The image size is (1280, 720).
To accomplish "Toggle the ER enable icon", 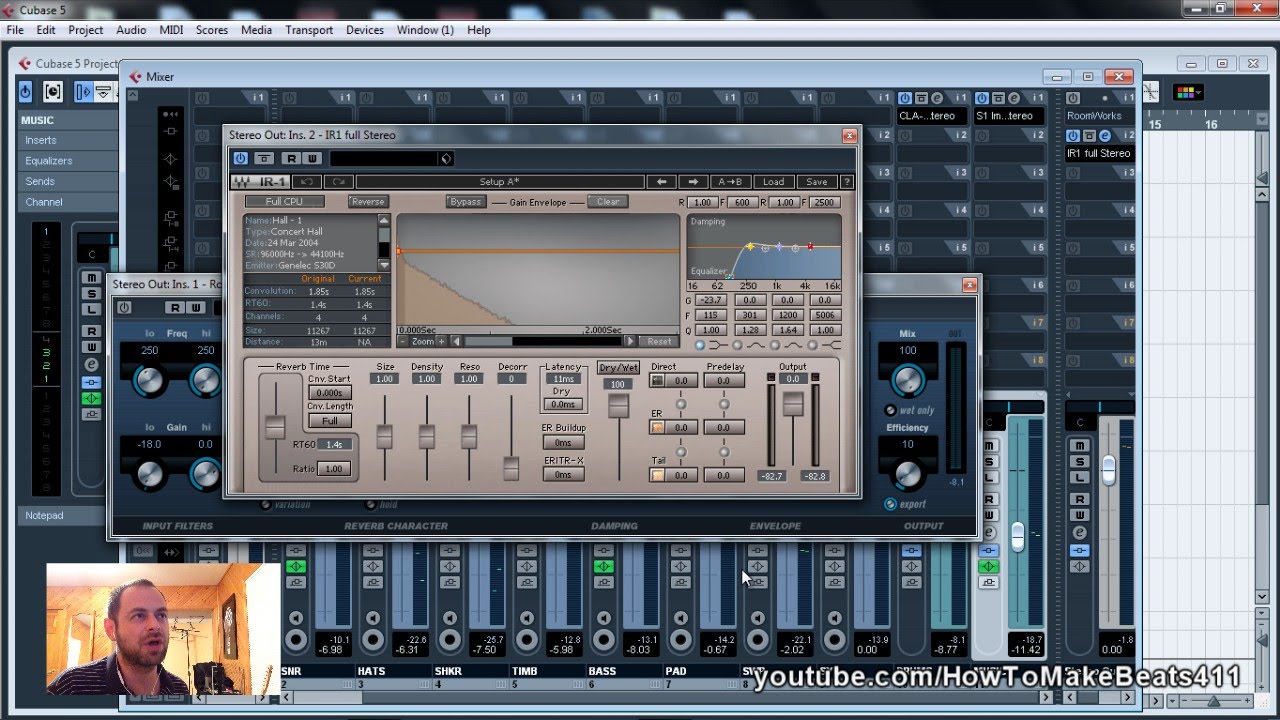I will [657, 427].
